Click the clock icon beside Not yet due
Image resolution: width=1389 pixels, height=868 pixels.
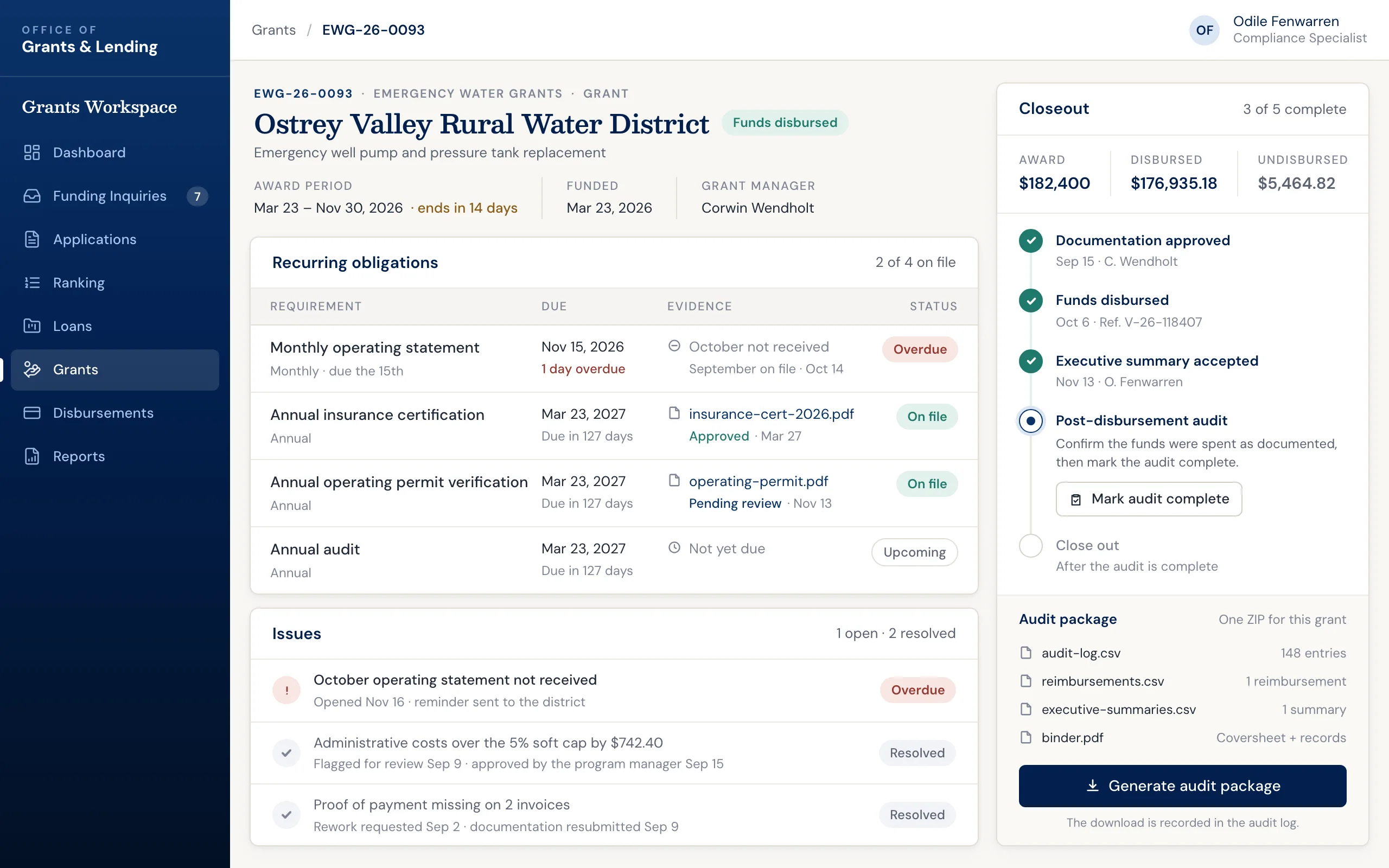[674, 548]
